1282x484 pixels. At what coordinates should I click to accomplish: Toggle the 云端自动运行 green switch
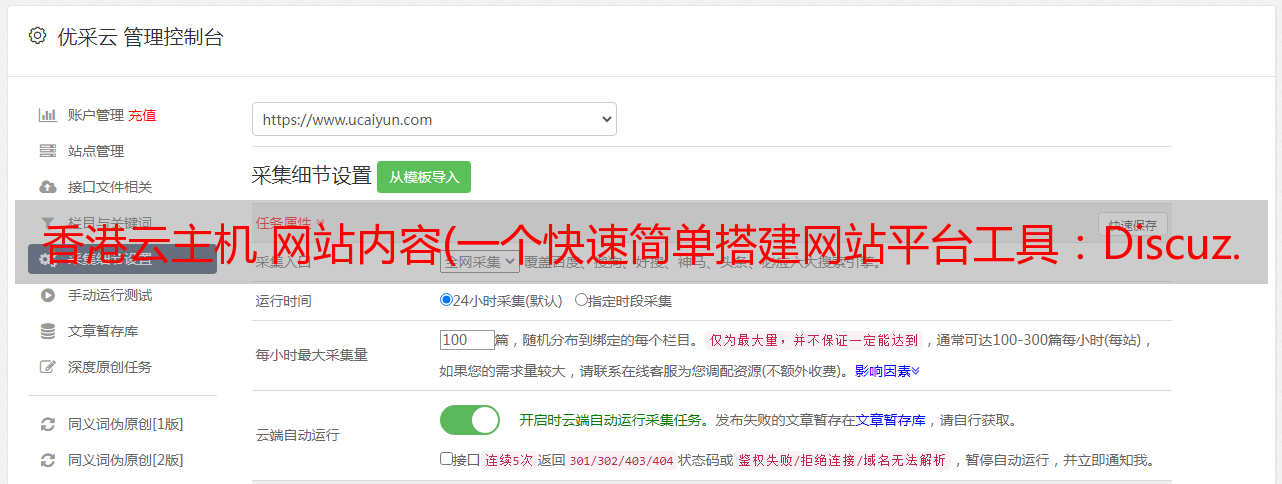470,420
